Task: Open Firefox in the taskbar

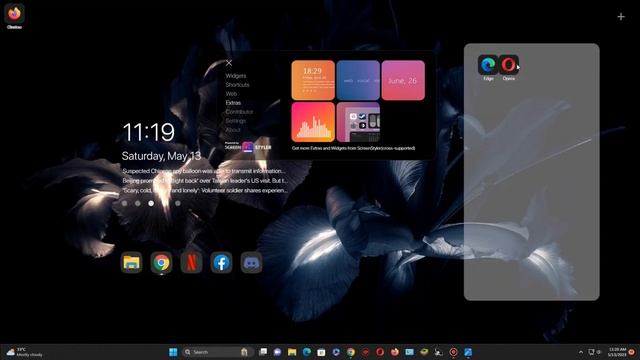Action: point(395,352)
